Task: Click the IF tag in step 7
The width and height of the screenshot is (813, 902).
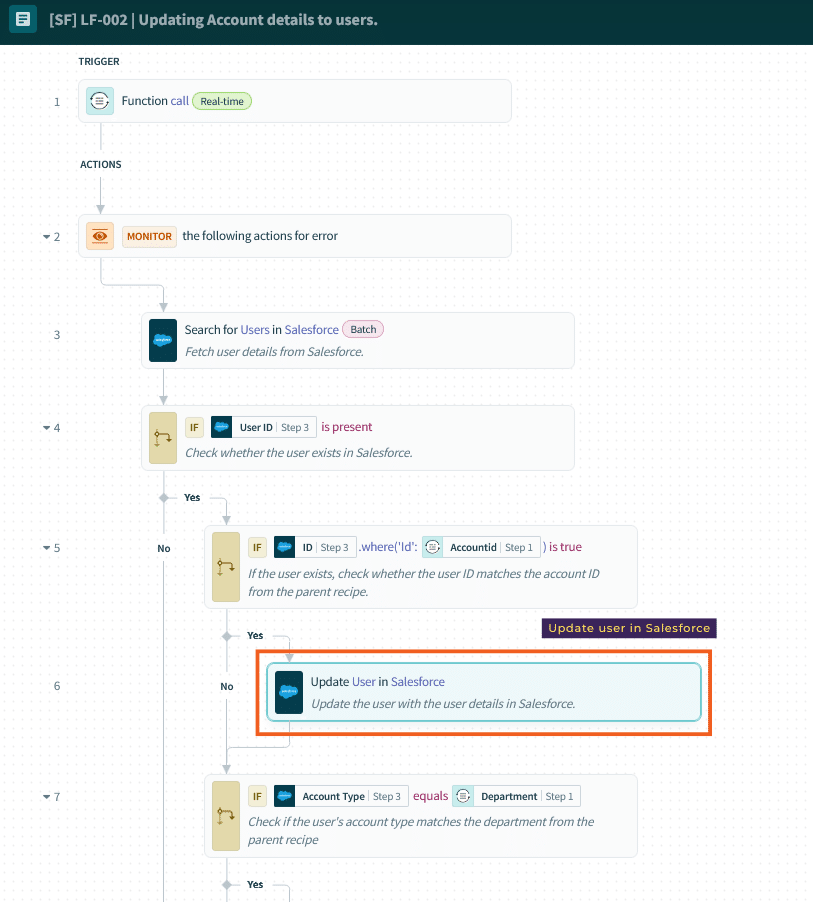Action: tap(257, 796)
